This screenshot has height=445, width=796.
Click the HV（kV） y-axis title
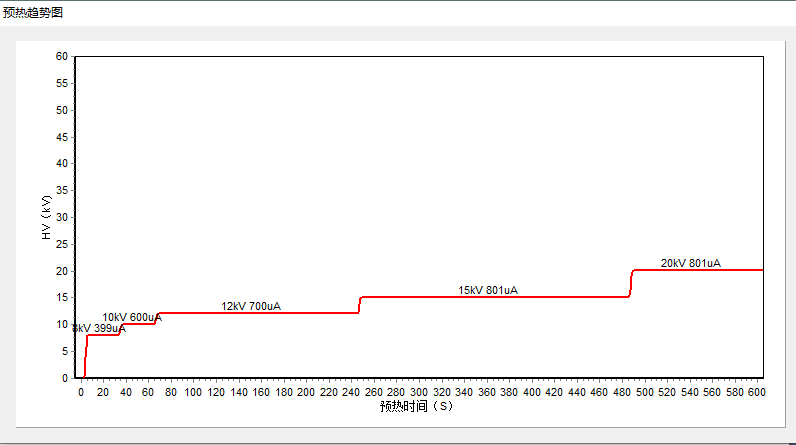[46, 218]
